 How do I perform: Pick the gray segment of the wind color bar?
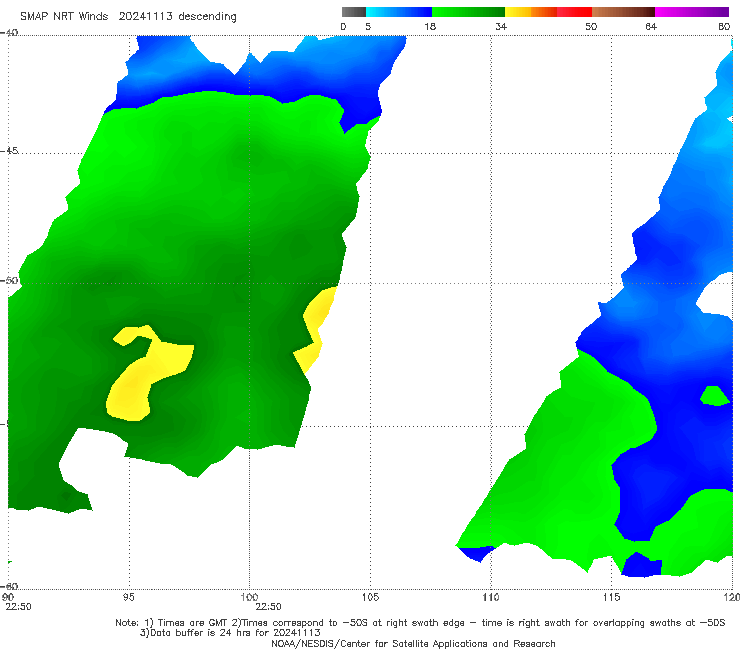[353, 12]
